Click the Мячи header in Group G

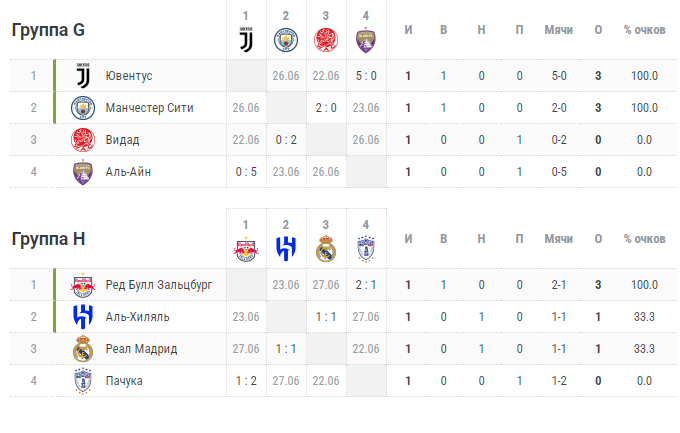(x=559, y=30)
